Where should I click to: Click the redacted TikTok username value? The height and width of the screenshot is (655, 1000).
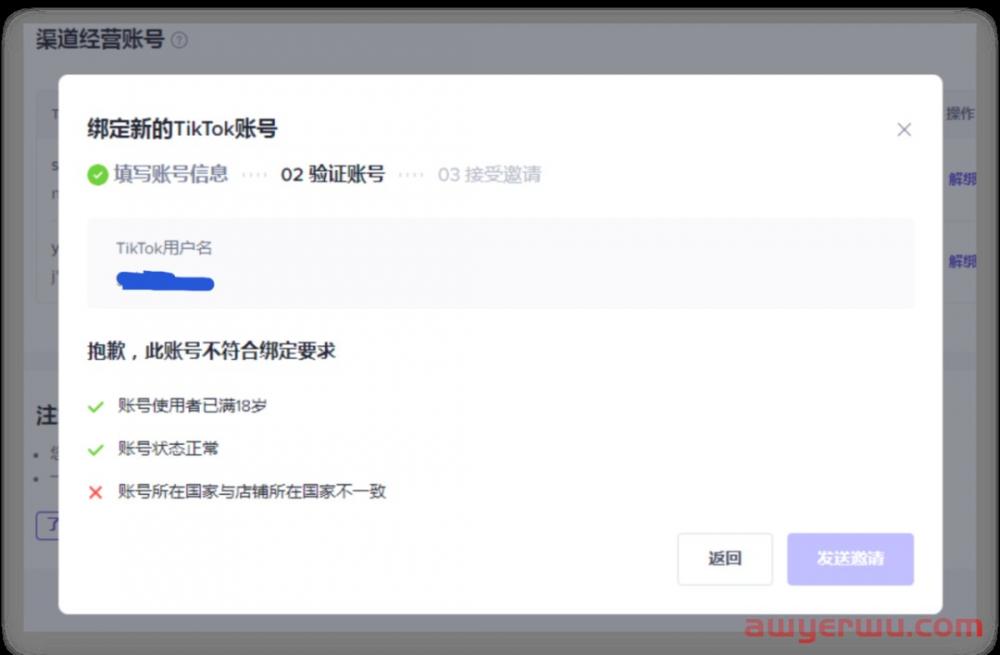tap(165, 281)
